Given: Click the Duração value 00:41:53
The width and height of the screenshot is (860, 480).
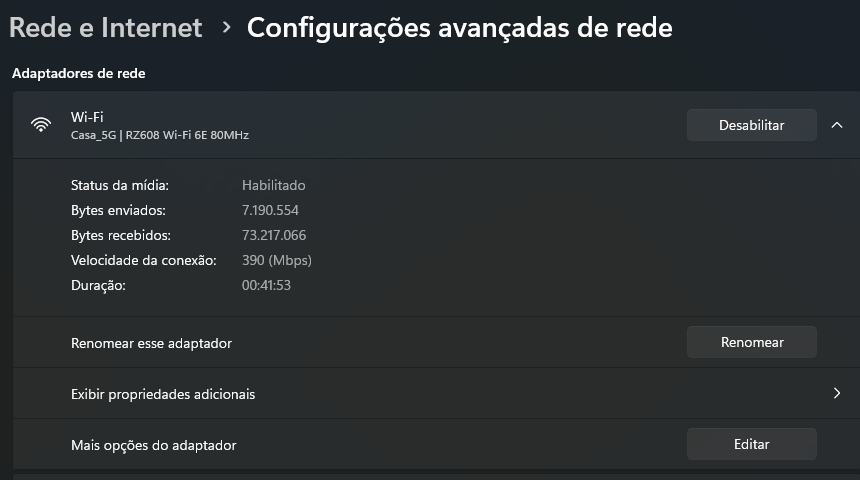Looking at the screenshot, I should [x=266, y=285].
